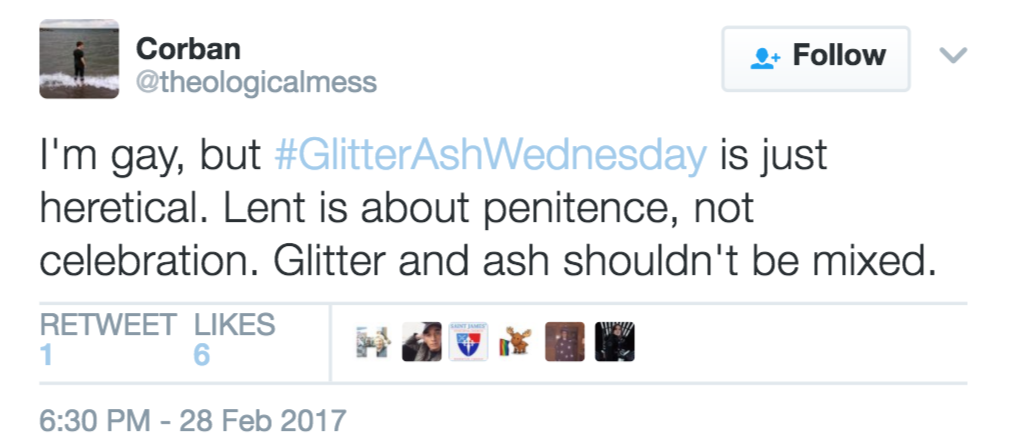Image resolution: width=1016 pixels, height=442 pixels.
Task: View the liker wearing a cap
Action: 421,342
